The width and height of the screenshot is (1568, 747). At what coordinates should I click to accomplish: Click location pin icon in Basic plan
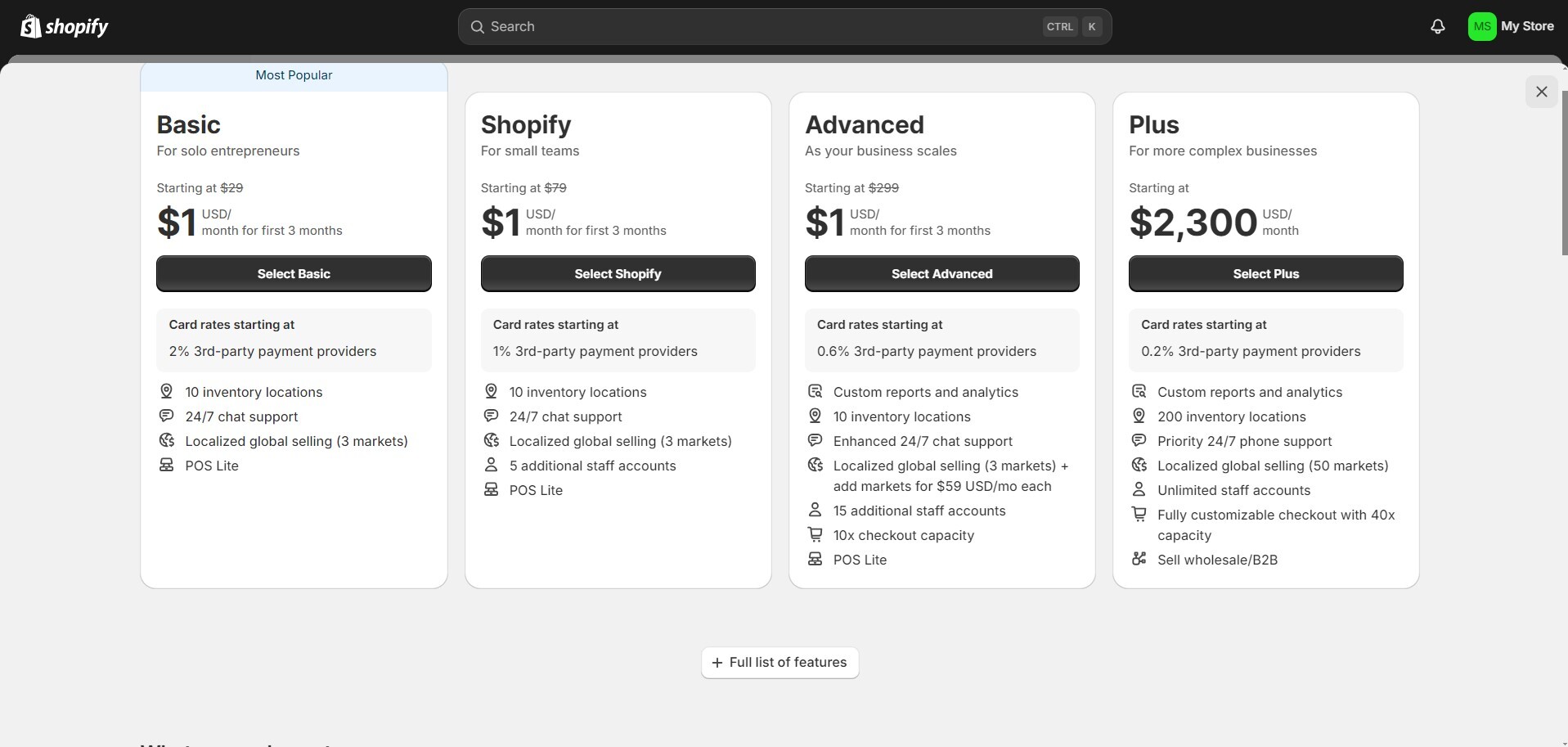coord(166,392)
